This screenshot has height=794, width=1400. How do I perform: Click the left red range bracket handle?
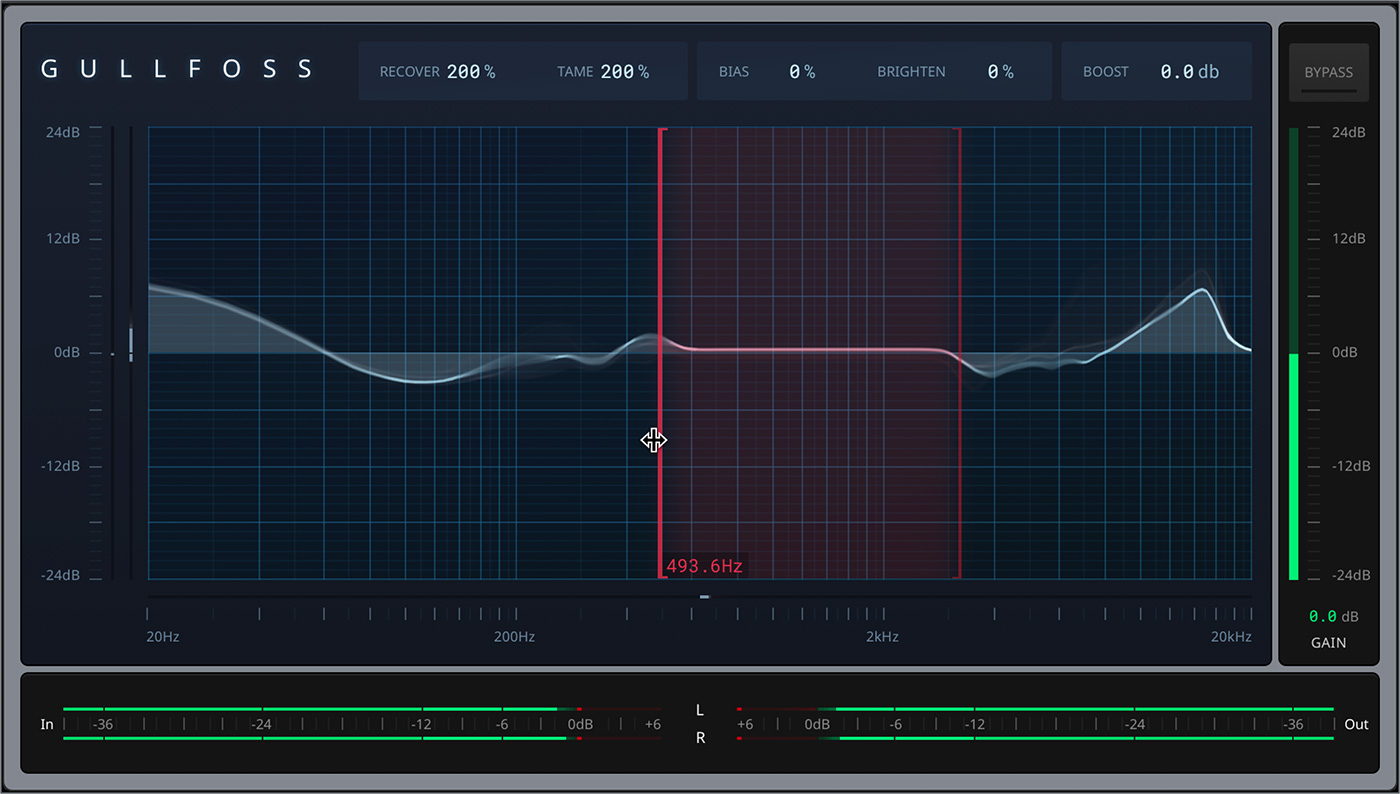pyautogui.click(x=660, y=353)
